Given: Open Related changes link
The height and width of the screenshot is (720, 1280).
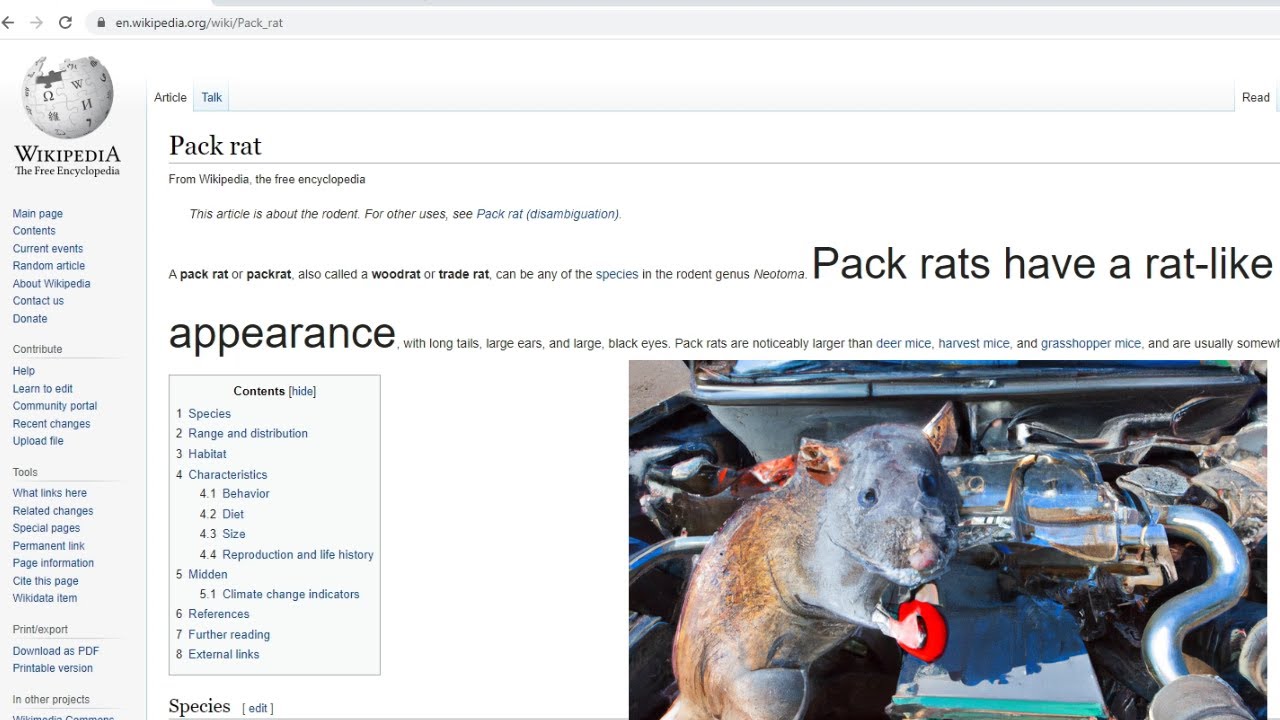Looking at the screenshot, I should point(53,511).
